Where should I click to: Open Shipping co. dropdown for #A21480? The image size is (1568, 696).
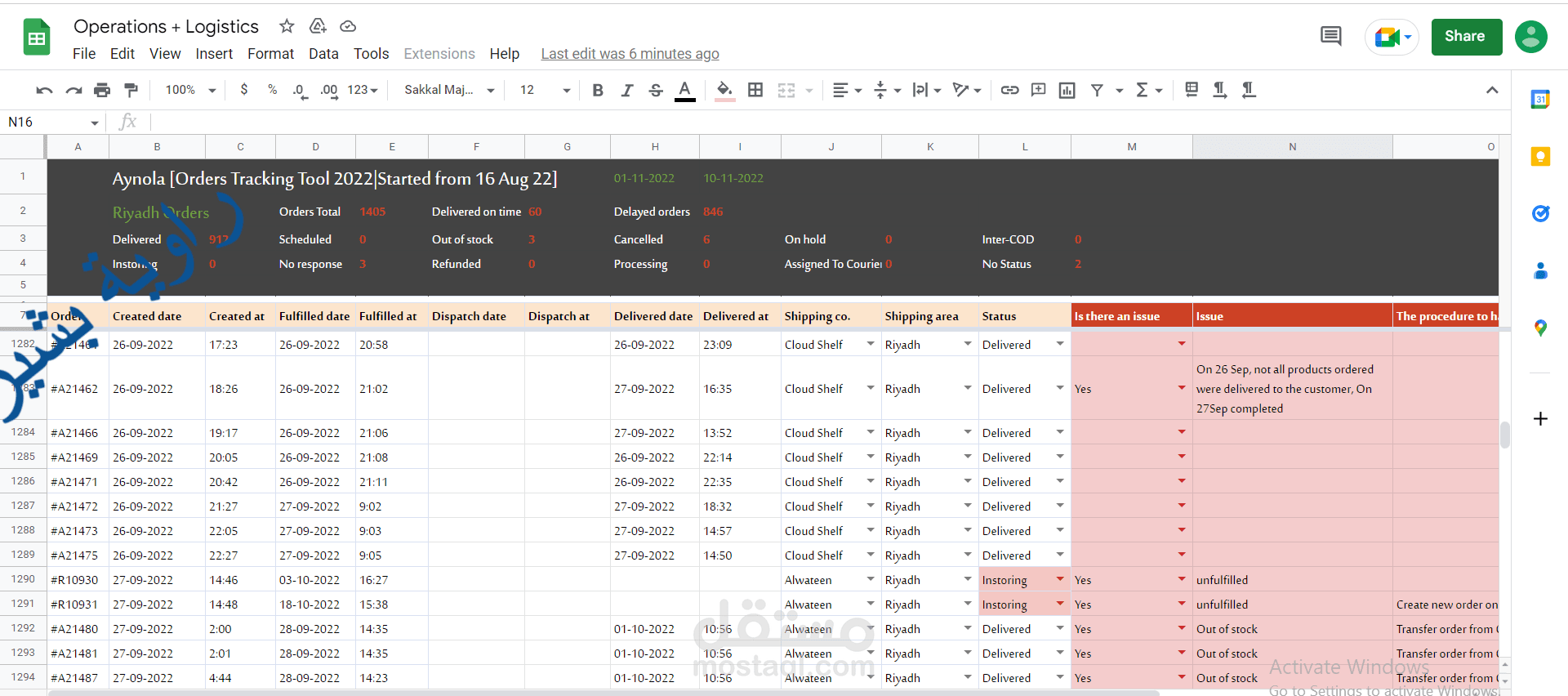871,628
